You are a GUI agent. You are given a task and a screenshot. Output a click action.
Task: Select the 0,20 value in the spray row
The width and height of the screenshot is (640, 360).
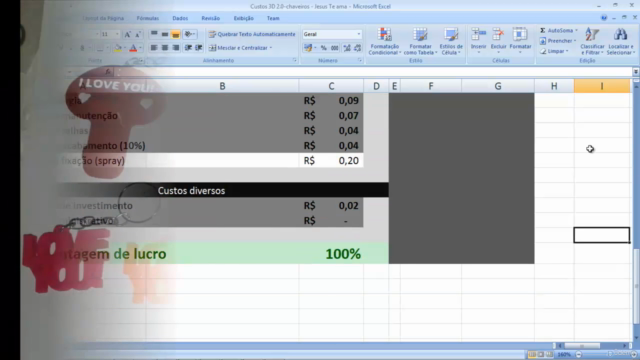(331, 160)
